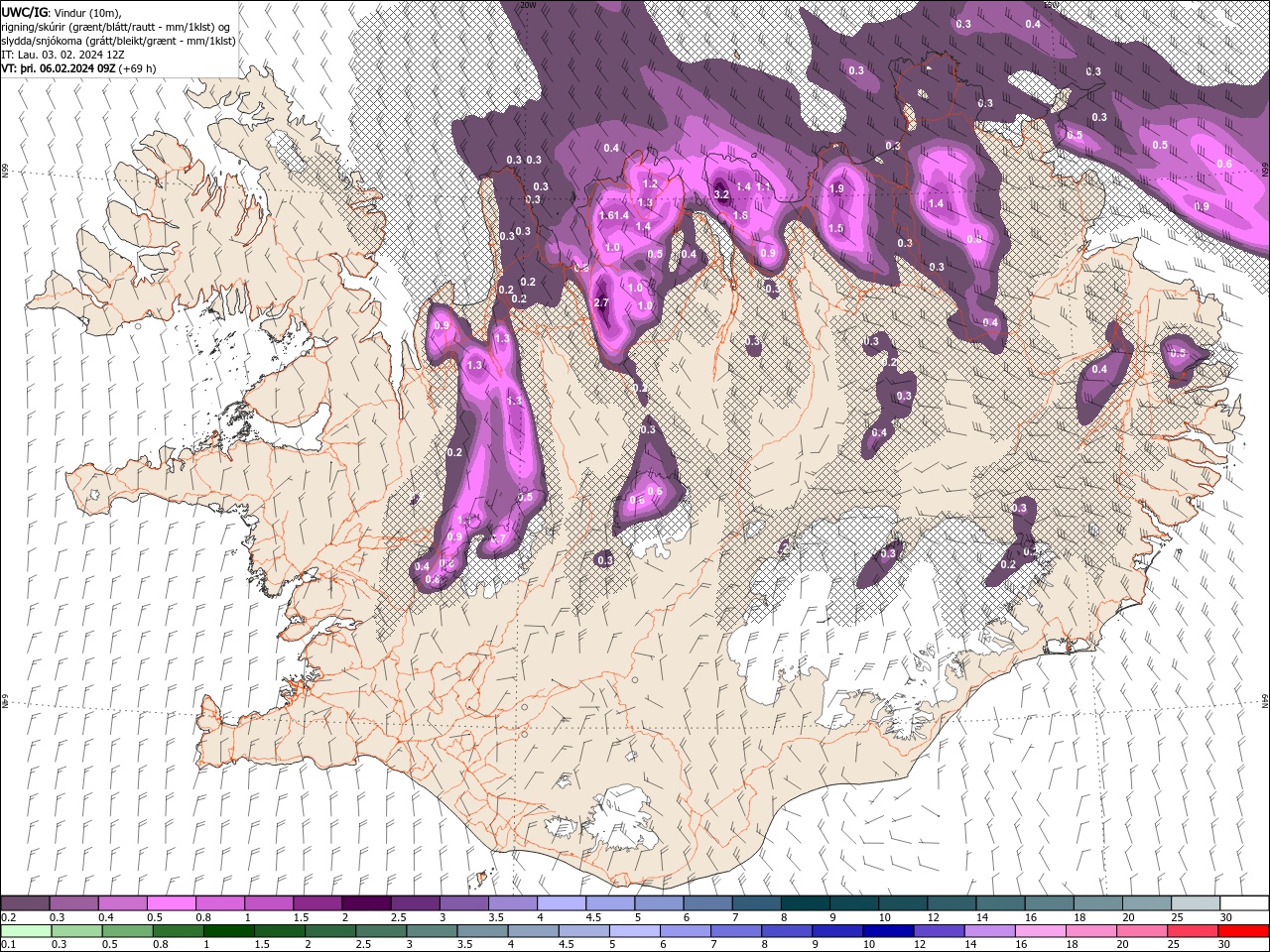The height and width of the screenshot is (952, 1270).
Task: Click the upper legend swatch labeled 0.2
Action: 25,903
